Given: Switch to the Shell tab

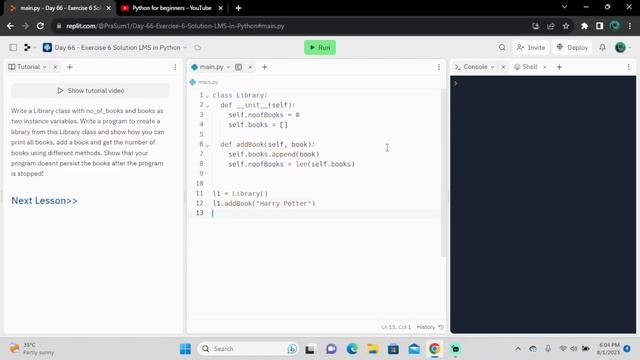Looking at the screenshot, I should [526, 67].
